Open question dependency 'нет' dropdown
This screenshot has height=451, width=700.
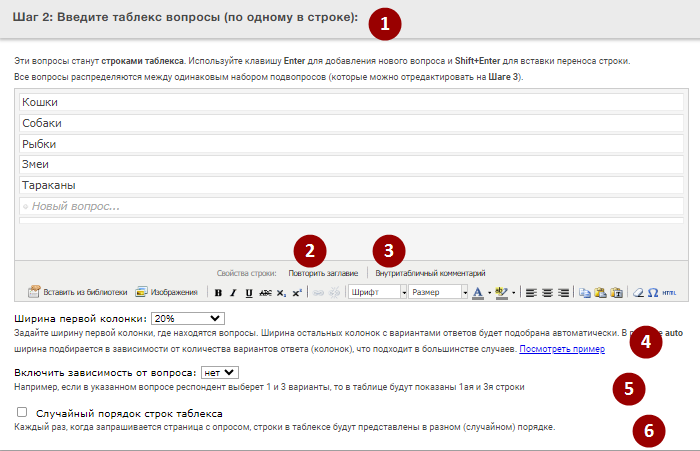coord(218,372)
